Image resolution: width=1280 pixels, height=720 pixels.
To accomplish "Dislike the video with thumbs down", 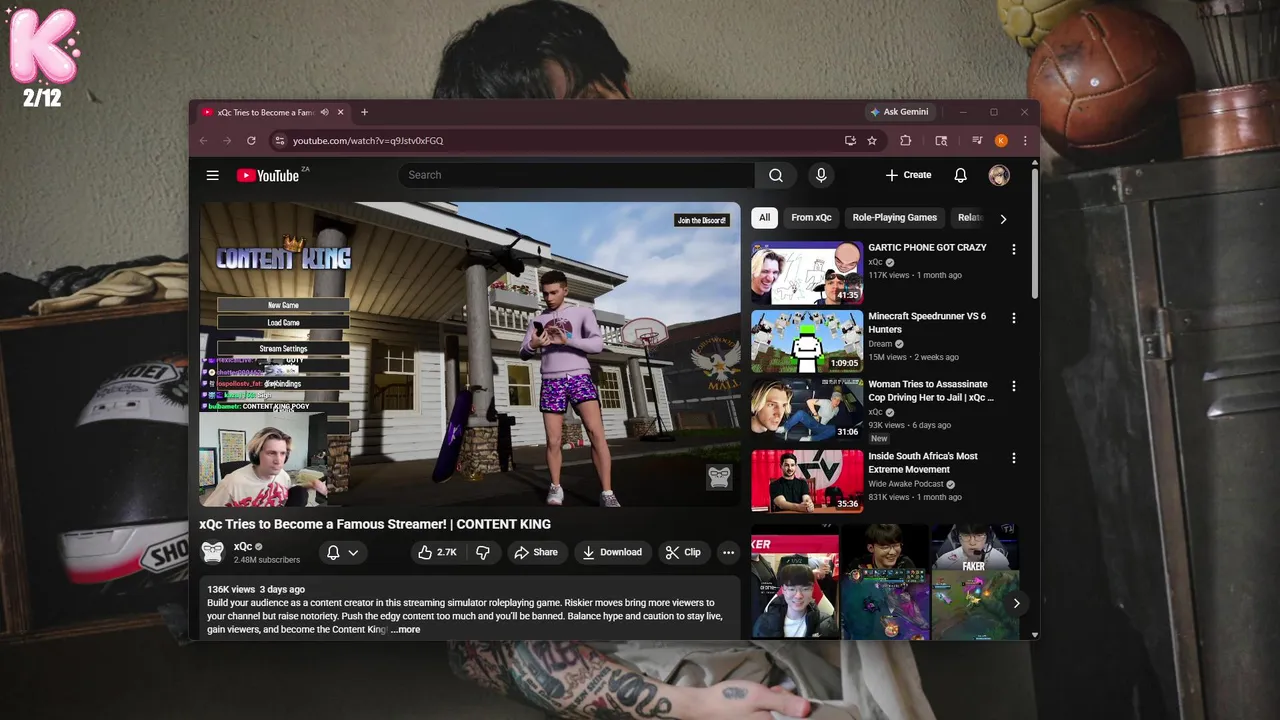I will (483, 552).
